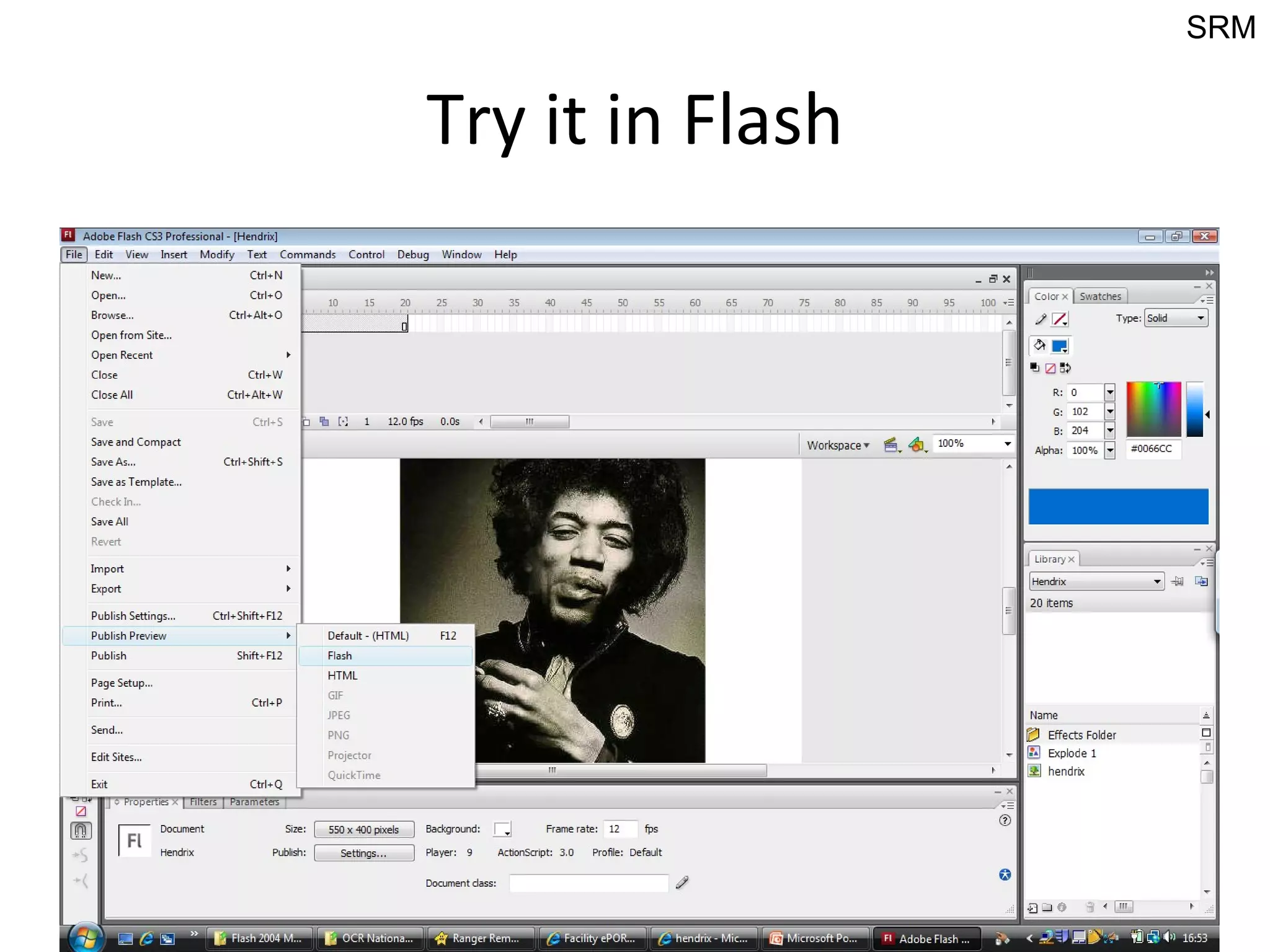
Task: Click the Library item Properties info icon
Action: coord(1062,907)
